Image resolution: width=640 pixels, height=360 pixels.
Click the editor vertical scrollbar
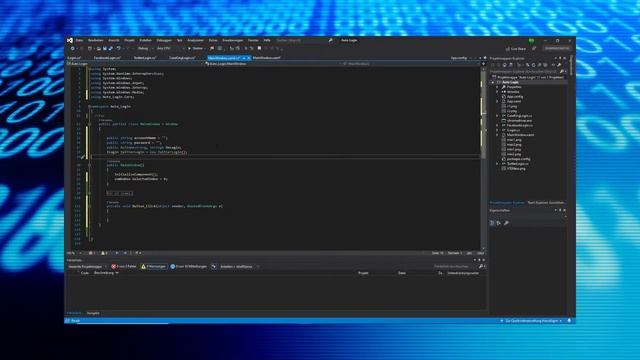point(484,157)
